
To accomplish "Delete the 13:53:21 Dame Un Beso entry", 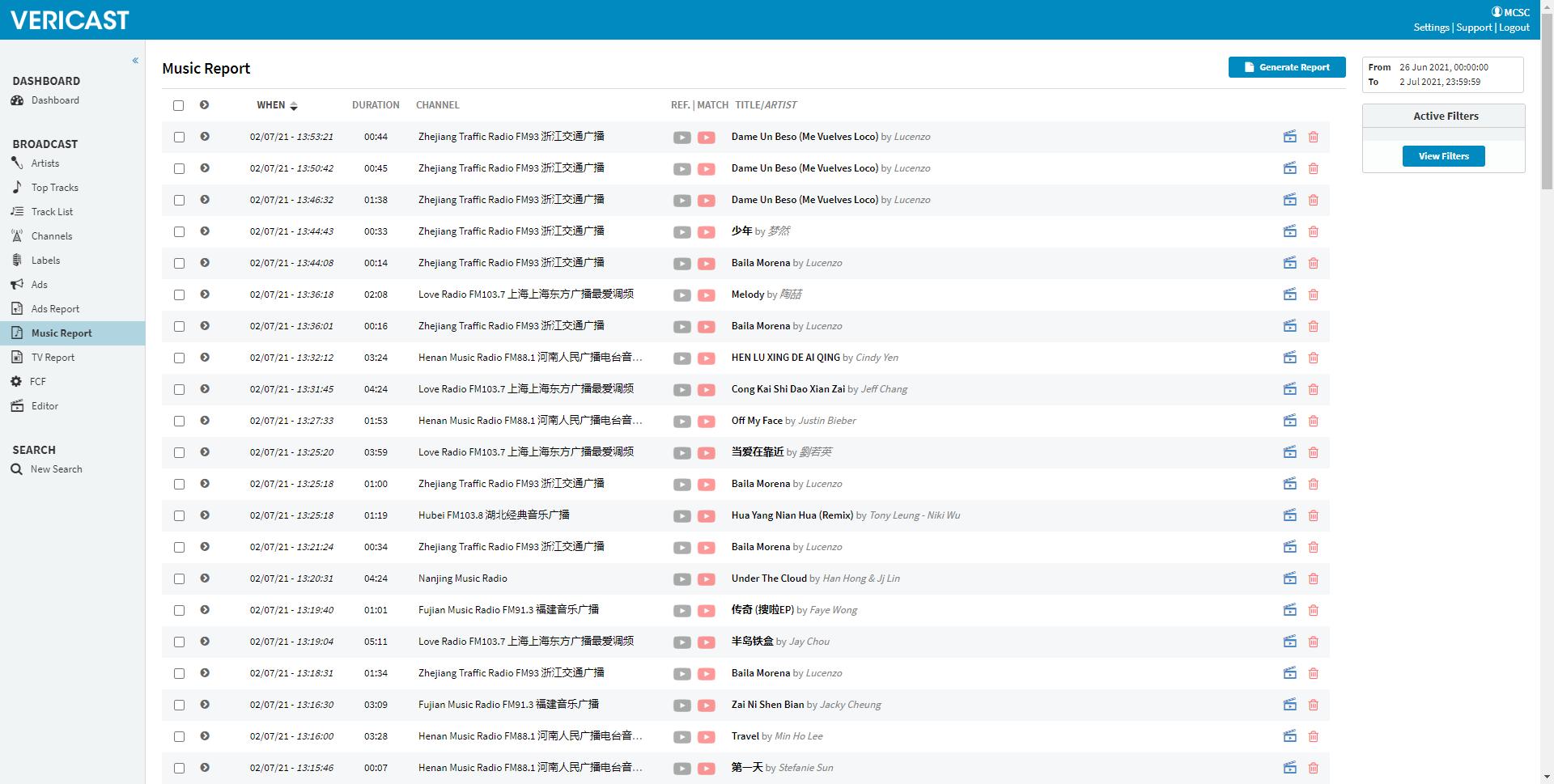I will click(x=1314, y=137).
